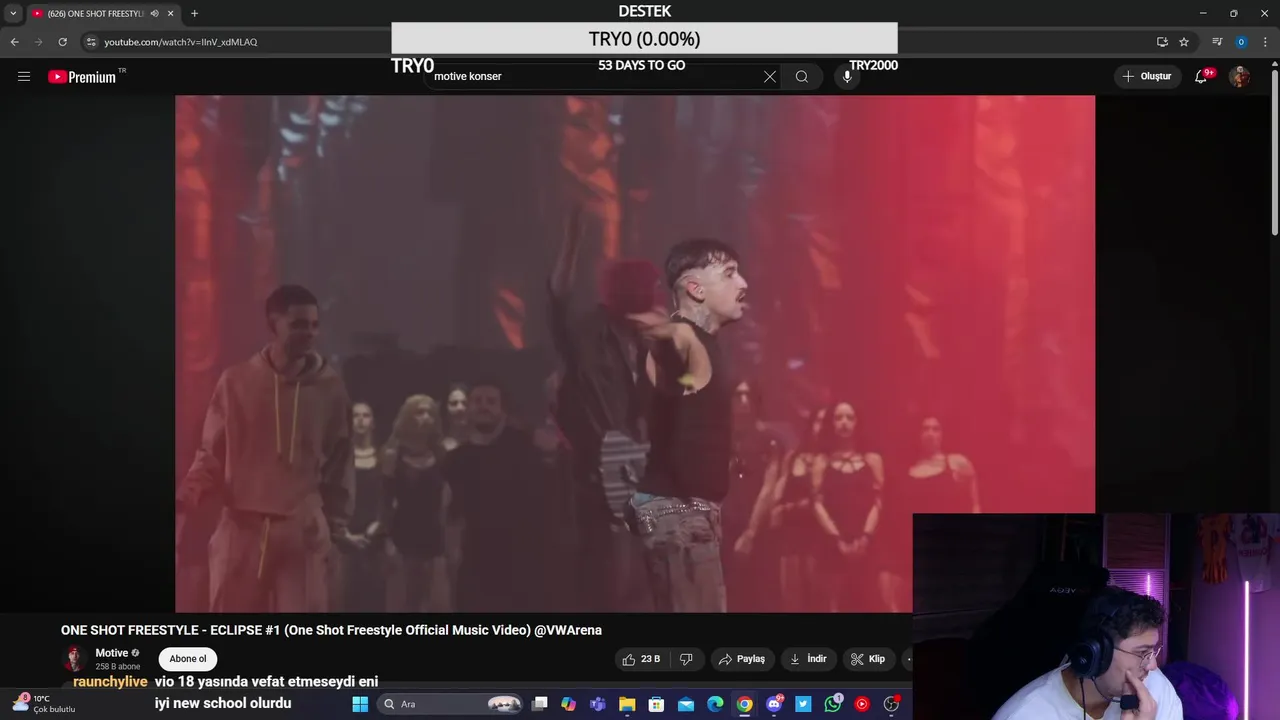Click the Abone ol subscribe button

click(188, 658)
